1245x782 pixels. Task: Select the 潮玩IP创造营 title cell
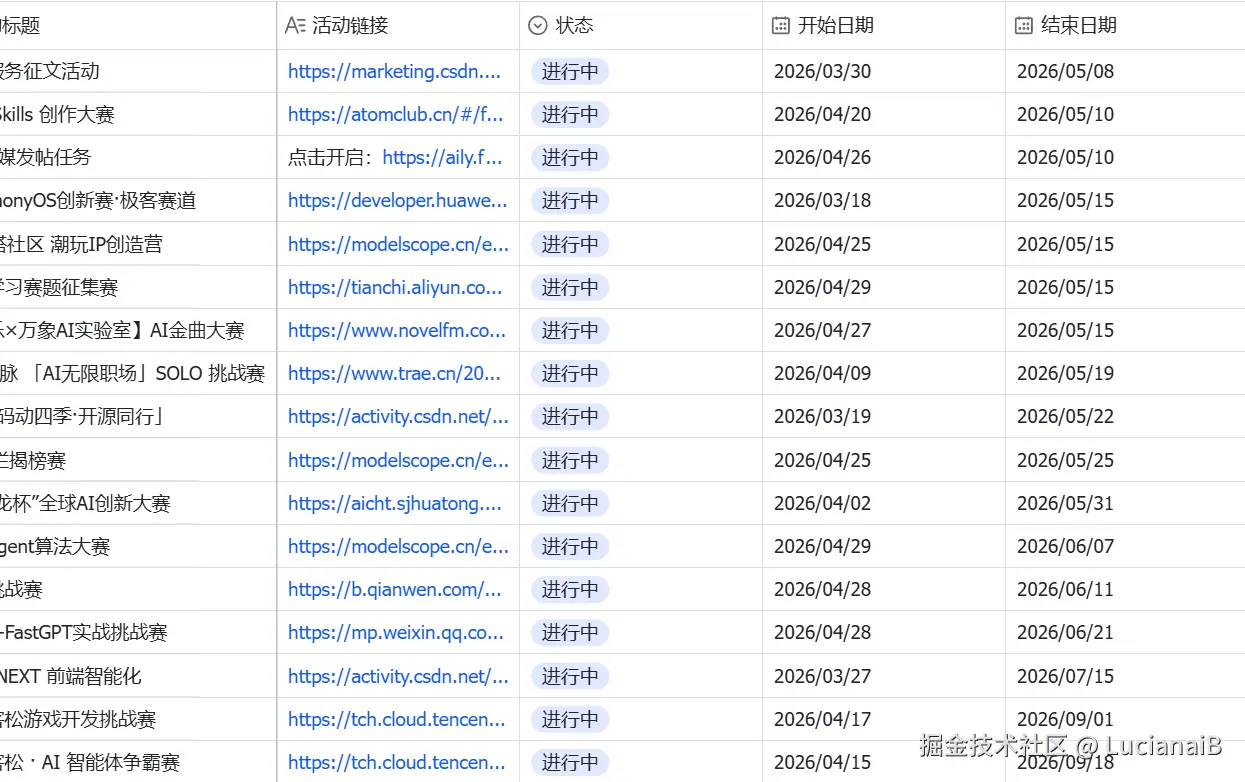click(x=138, y=244)
